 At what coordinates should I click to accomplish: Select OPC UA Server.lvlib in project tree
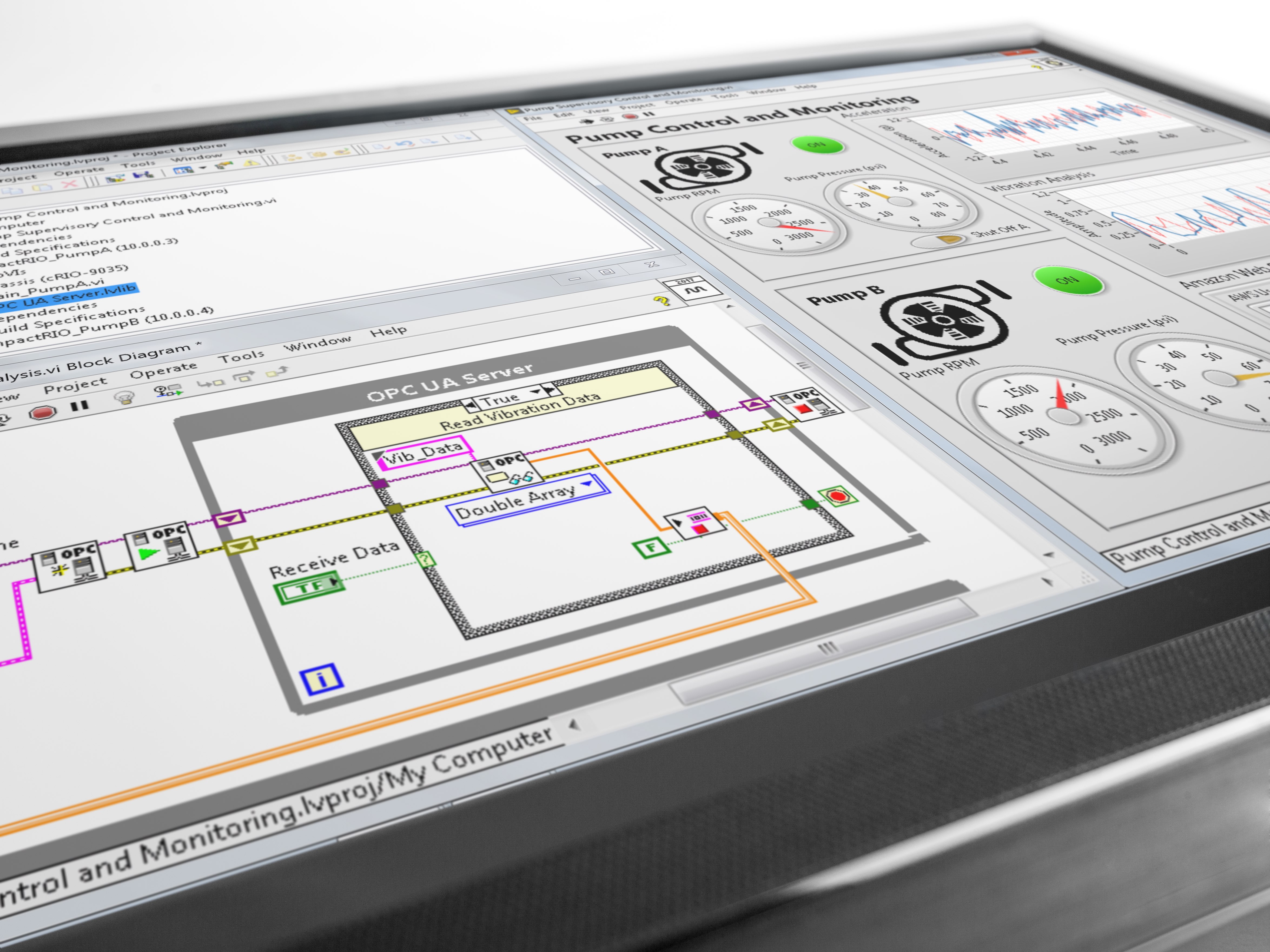pyautogui.click(x=69, y=298)
